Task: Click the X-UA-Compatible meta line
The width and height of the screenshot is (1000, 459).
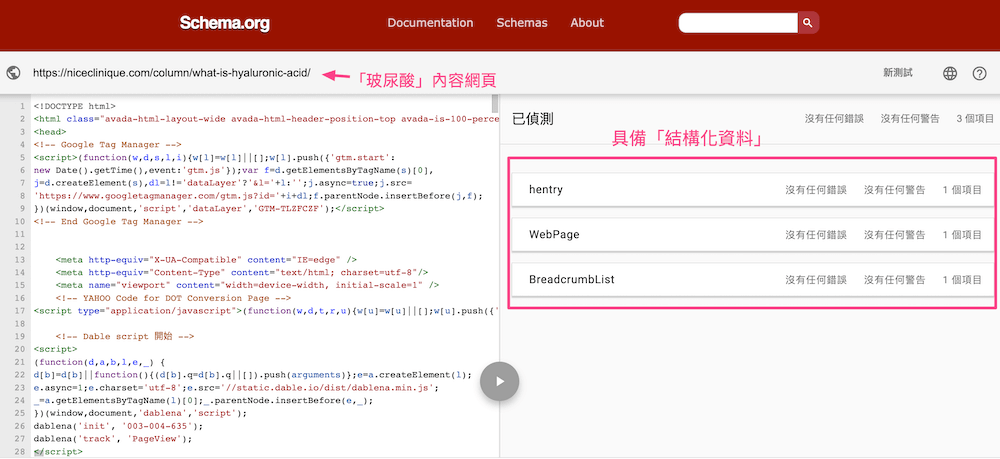Action: (x=206, y=259)
